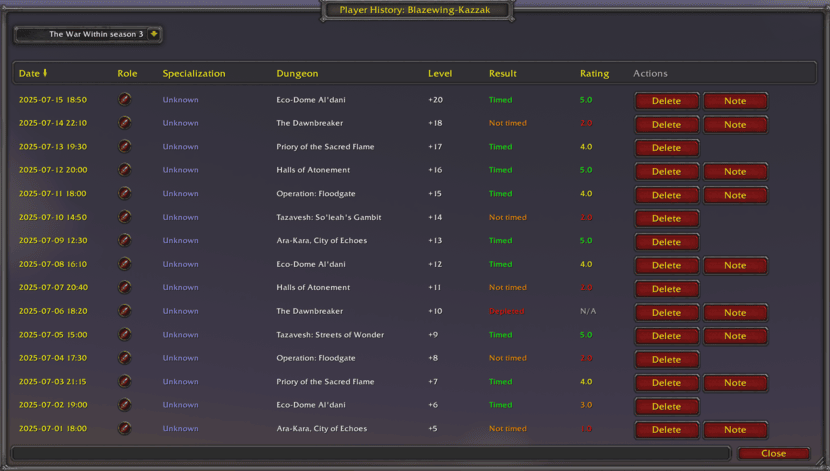
Task: Delete the +12 Eco-Dome Al'dani run
Action: pyautogui.click(x=666, y=265)
